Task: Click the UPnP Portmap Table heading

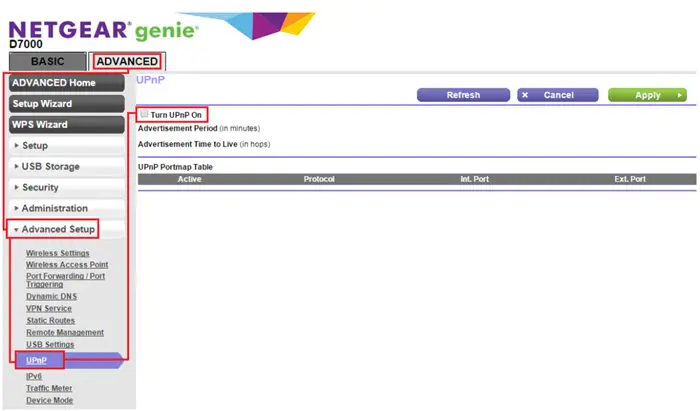Action: coord(175,167)
